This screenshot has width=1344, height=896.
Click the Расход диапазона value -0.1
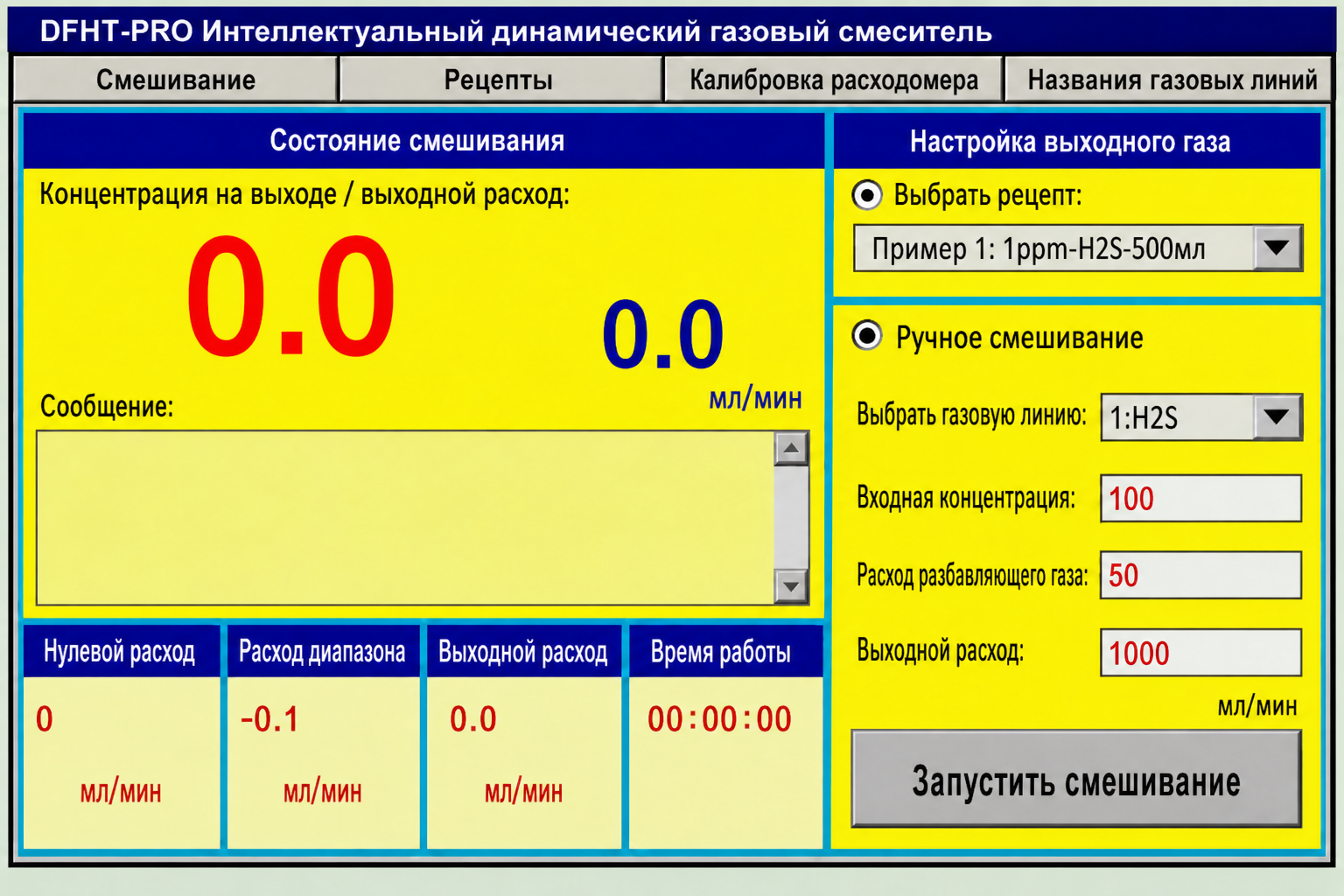pos(269,719)
